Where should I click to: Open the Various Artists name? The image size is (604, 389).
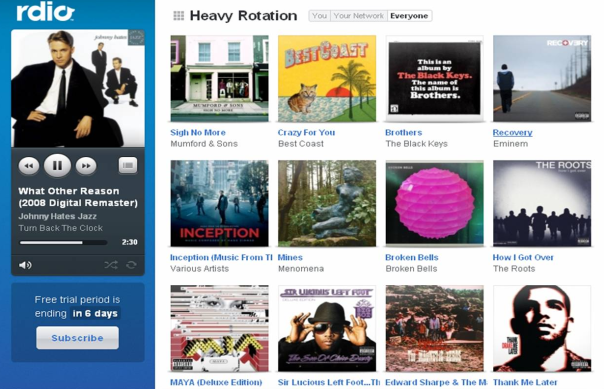coord(200,268)
